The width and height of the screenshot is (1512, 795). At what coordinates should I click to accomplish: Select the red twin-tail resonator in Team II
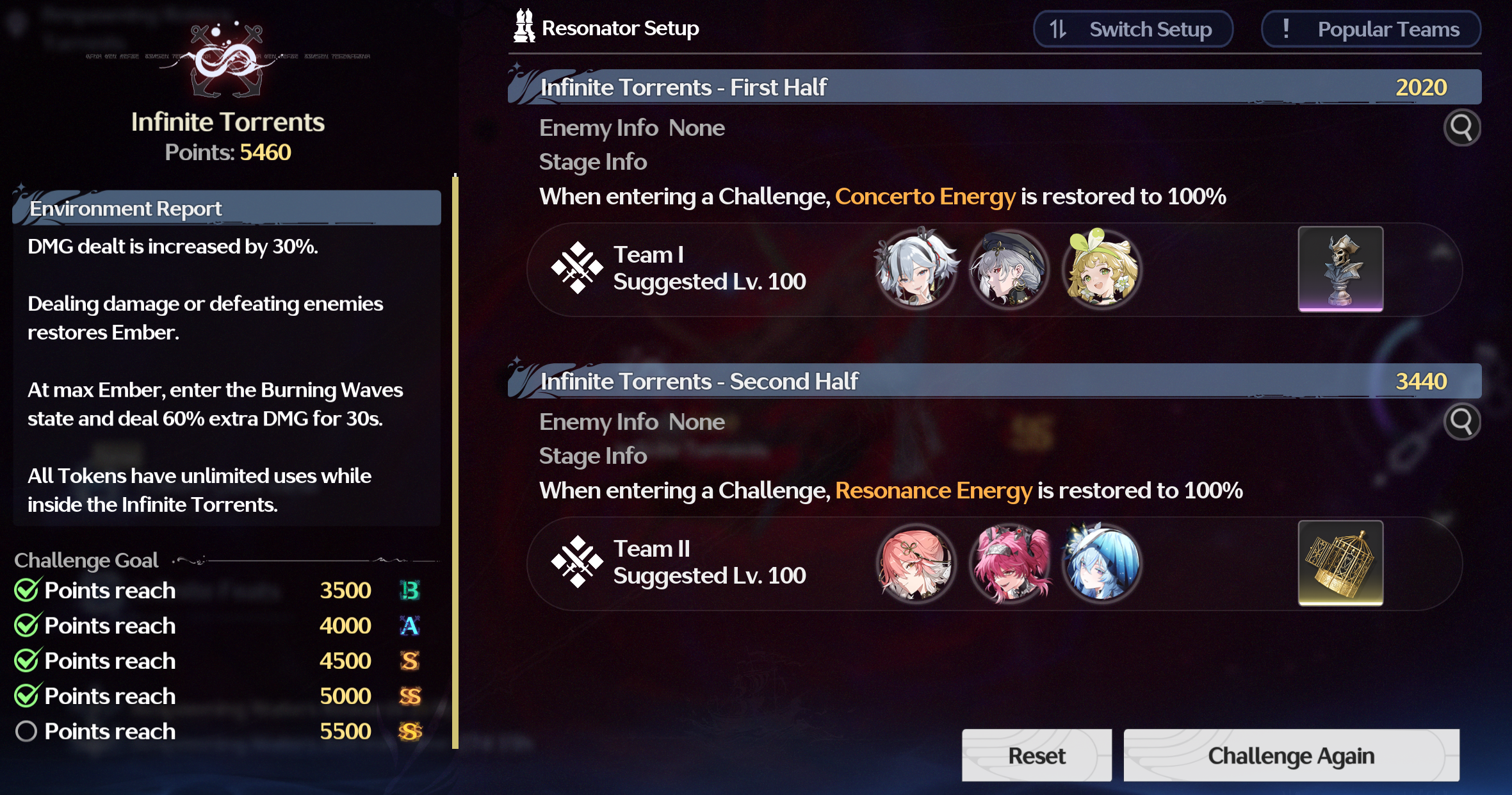[1009, 563]
